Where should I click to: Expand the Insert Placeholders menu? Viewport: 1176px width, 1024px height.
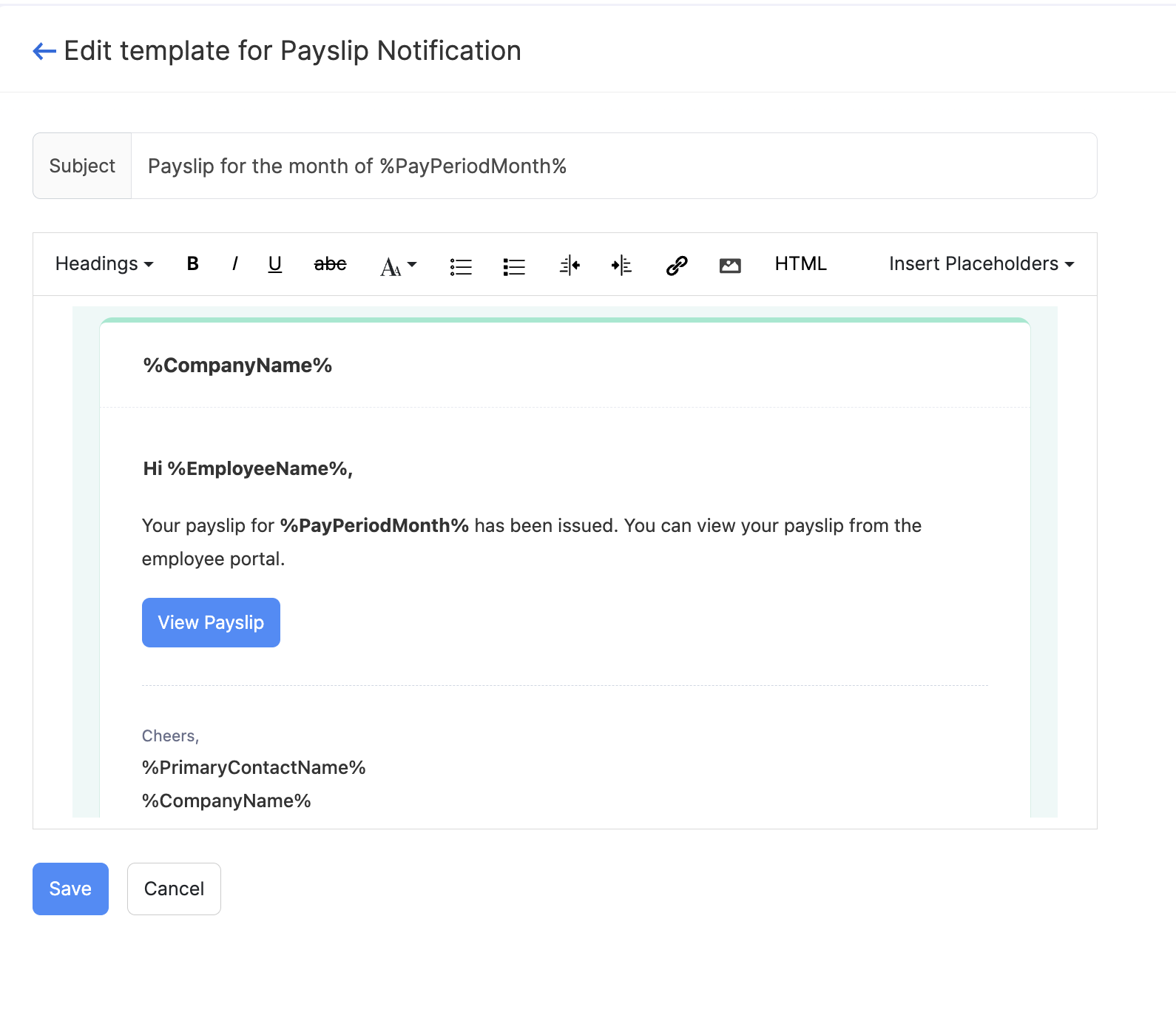(981, 264)
